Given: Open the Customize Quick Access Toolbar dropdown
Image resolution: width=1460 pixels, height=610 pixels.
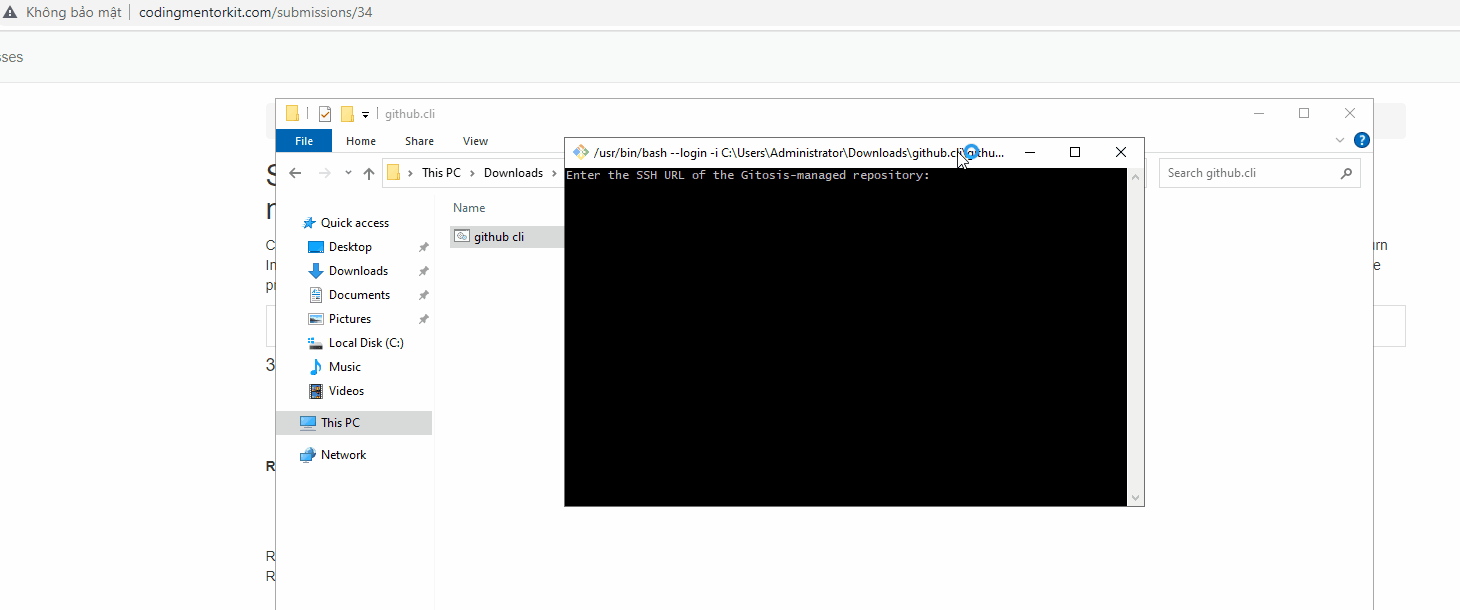Looking at the screenshot, I should click(x=366, y=113).
